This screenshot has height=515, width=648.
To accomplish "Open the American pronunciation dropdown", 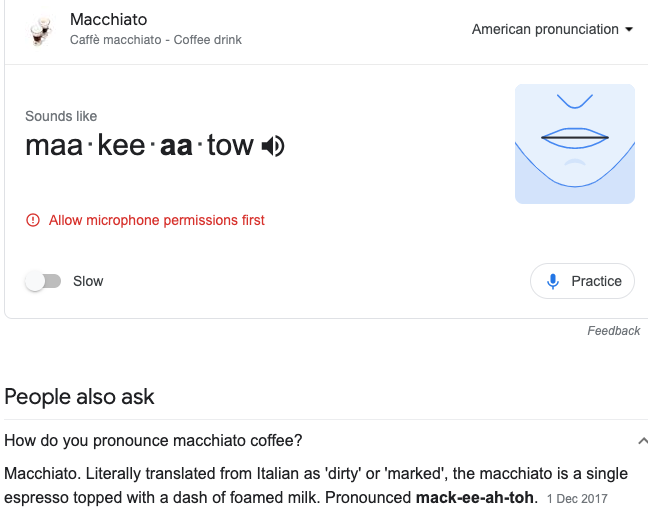I will (x=552, y=29).
